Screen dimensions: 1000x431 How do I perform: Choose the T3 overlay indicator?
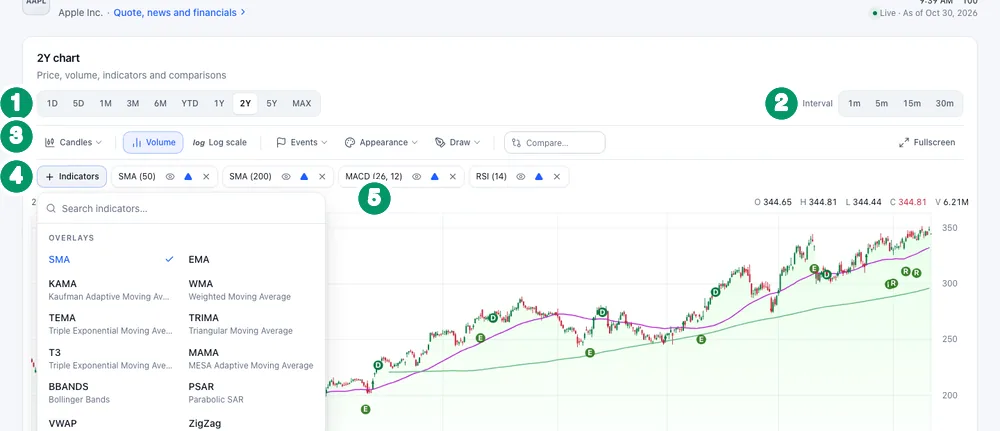(112, 358)
